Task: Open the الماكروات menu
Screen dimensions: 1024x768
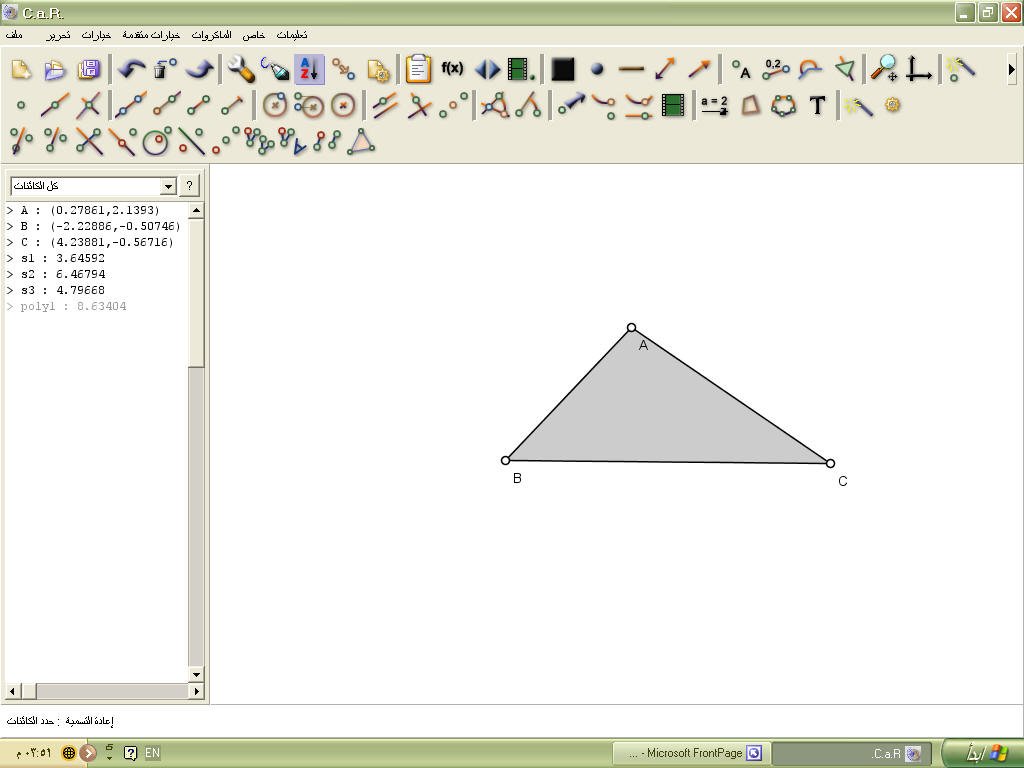Action: (211, 35)
